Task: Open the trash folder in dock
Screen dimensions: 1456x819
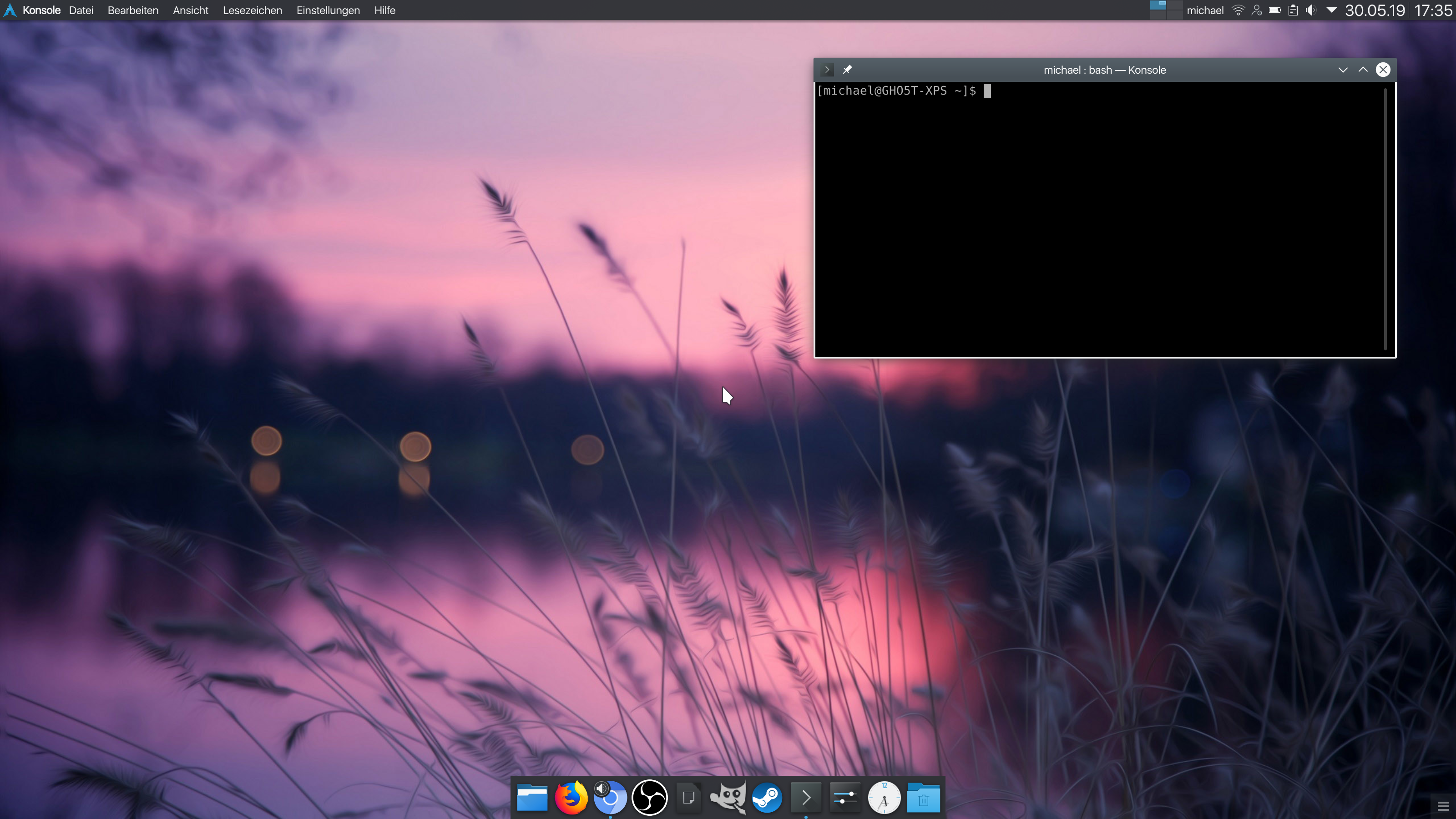Action: (923, 798)
